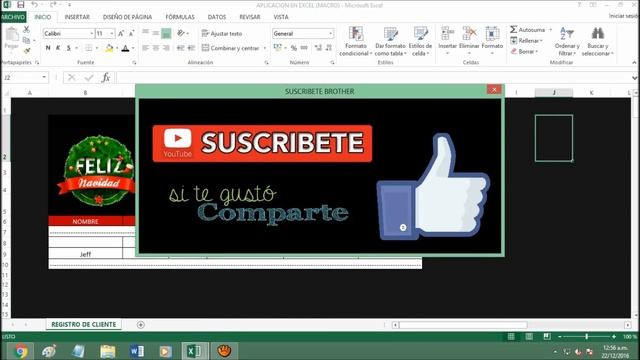Click the Cut scissors icon

pos(27,29)
